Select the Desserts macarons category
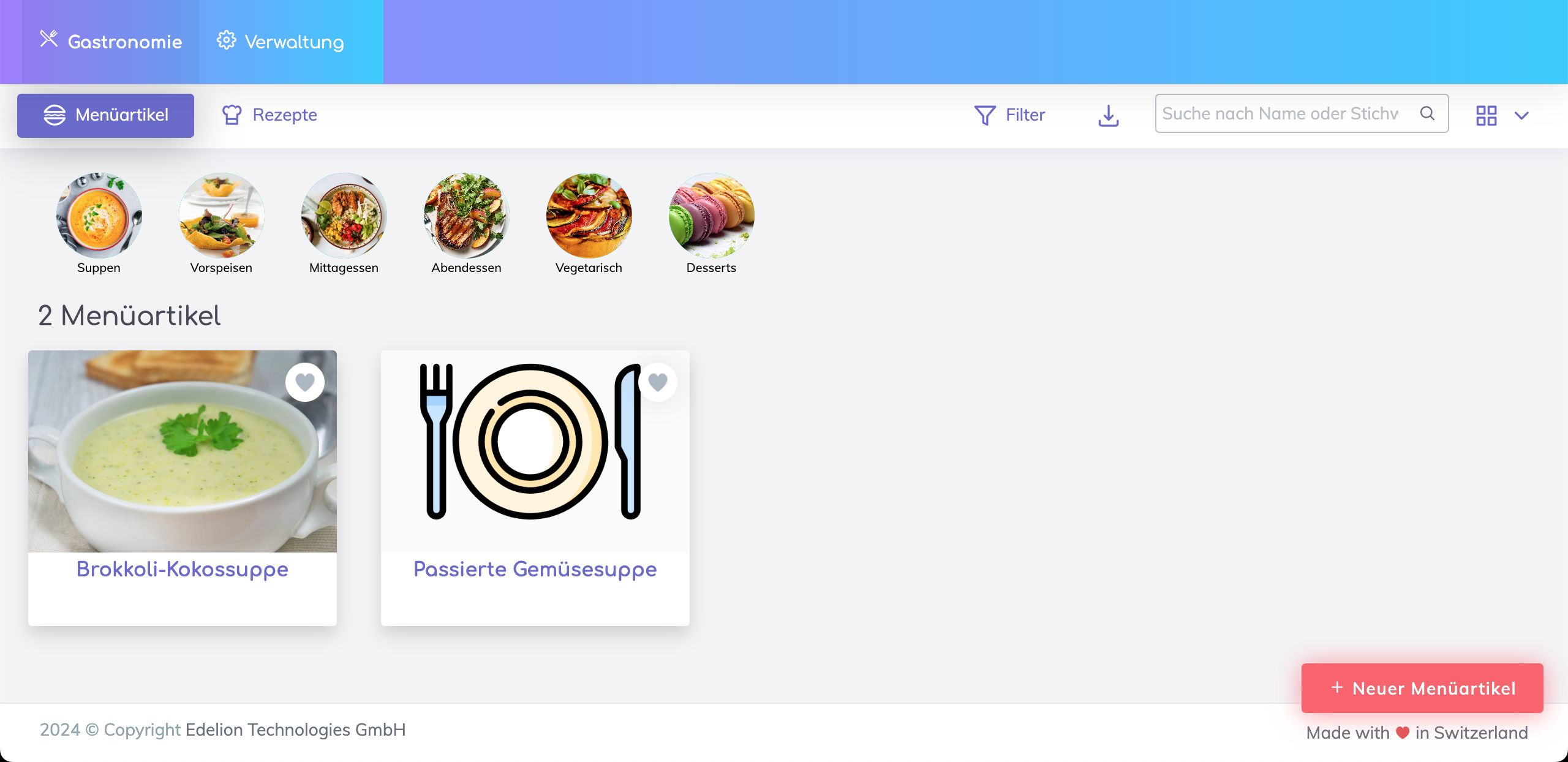 pyautogui.click(x=712, y=215)
